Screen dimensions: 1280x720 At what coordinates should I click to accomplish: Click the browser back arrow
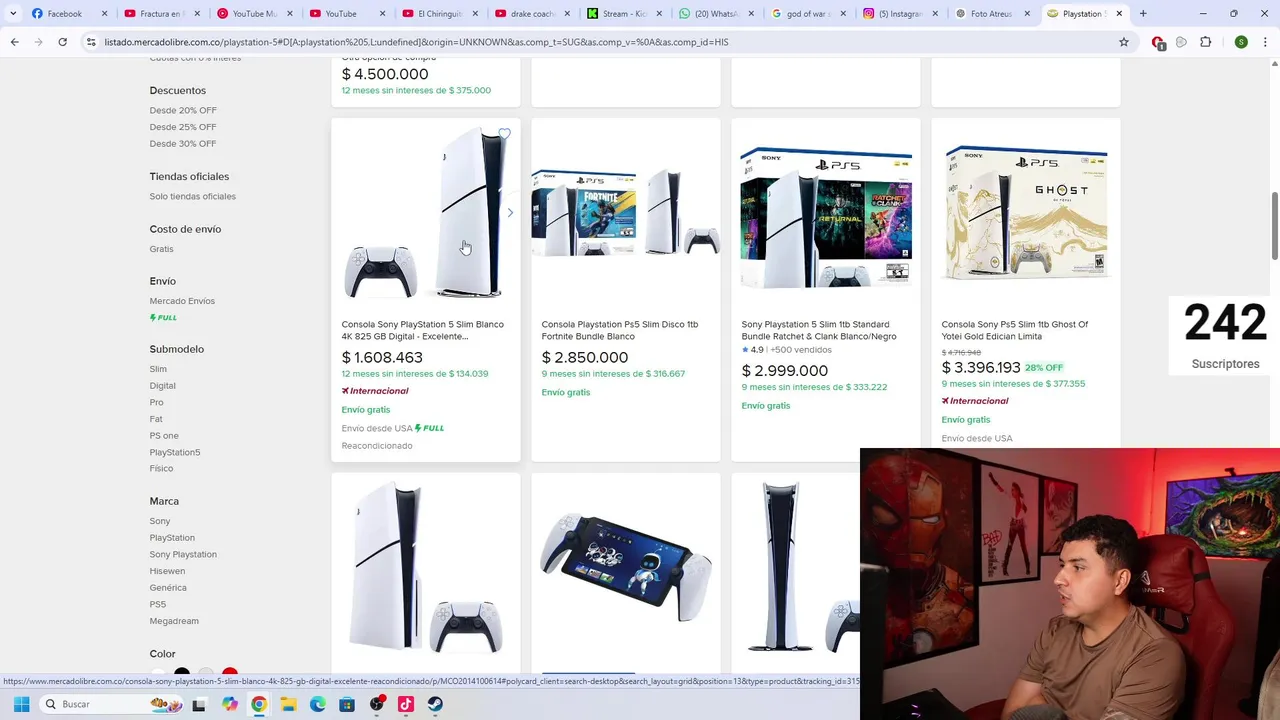tap(15, 42)
